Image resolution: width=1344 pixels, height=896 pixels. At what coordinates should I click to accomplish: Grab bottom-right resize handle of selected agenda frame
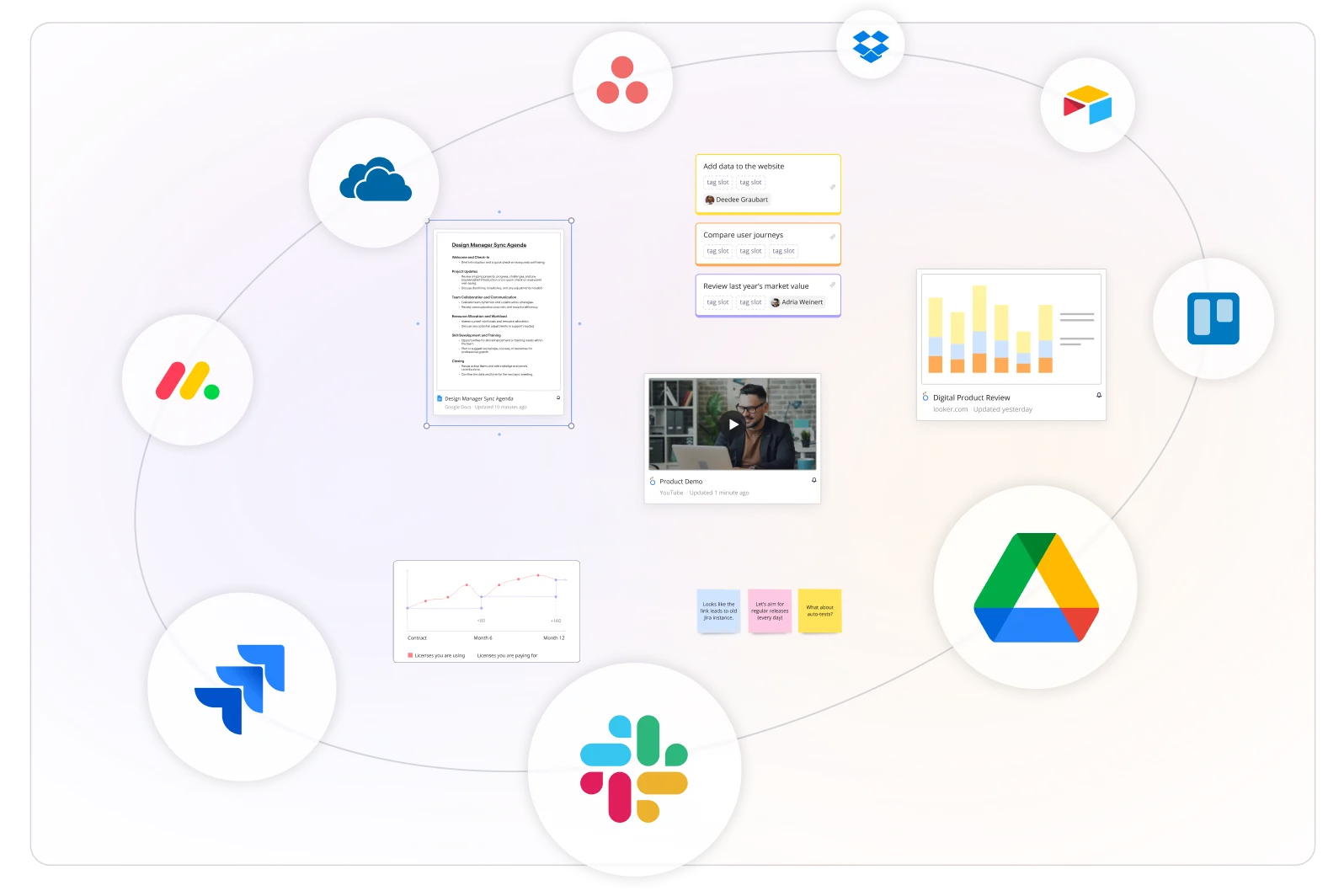click(x=571, y=425)
